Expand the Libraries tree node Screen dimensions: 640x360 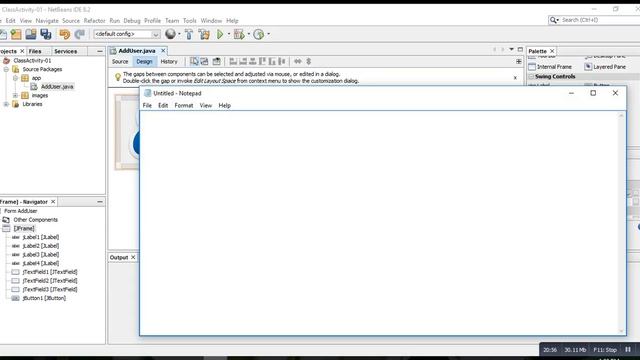tap(6, 104)
